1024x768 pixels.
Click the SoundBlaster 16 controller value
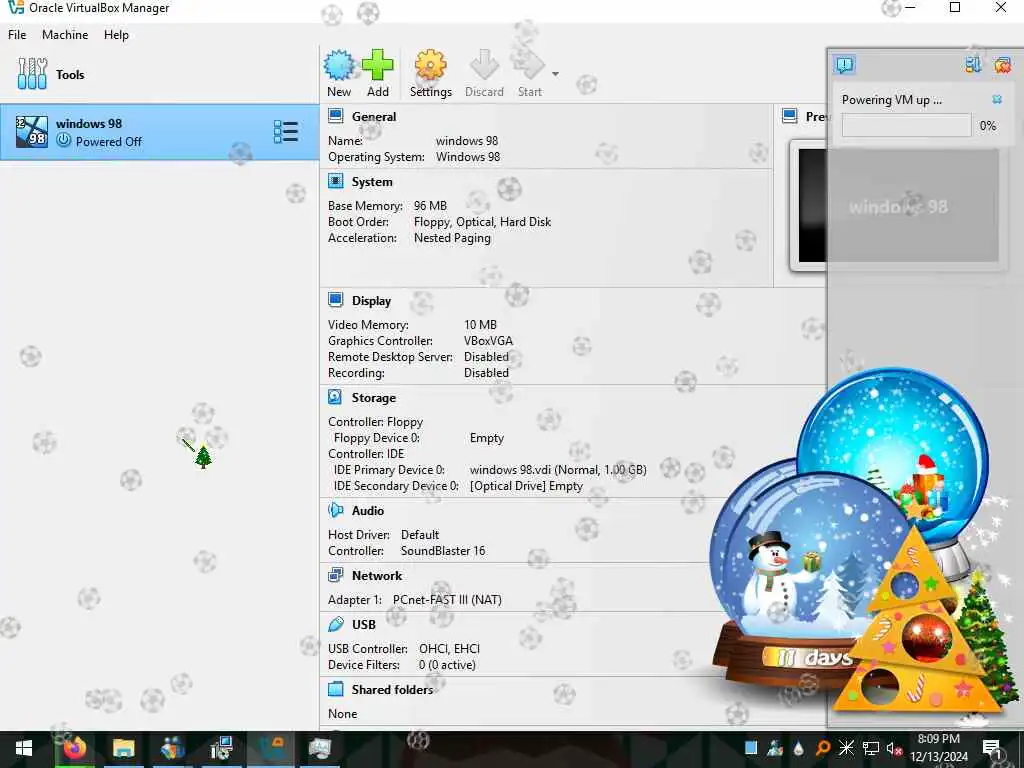(x=443, y=551)
